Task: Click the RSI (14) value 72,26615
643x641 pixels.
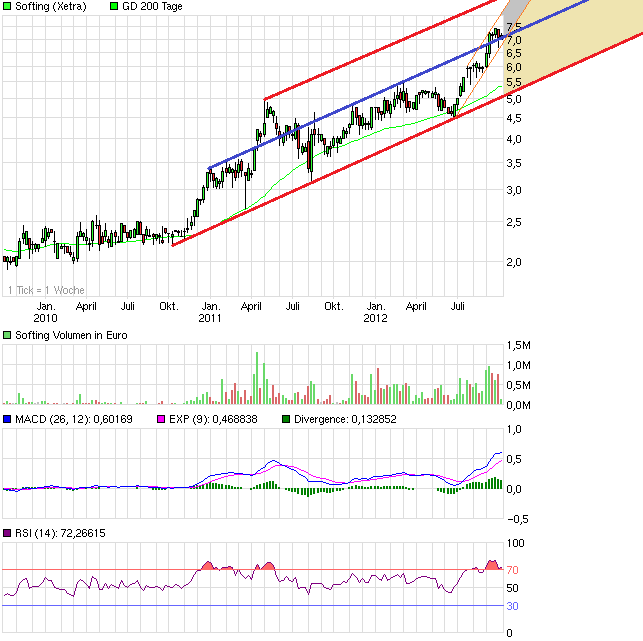Action: click(83, 534)
